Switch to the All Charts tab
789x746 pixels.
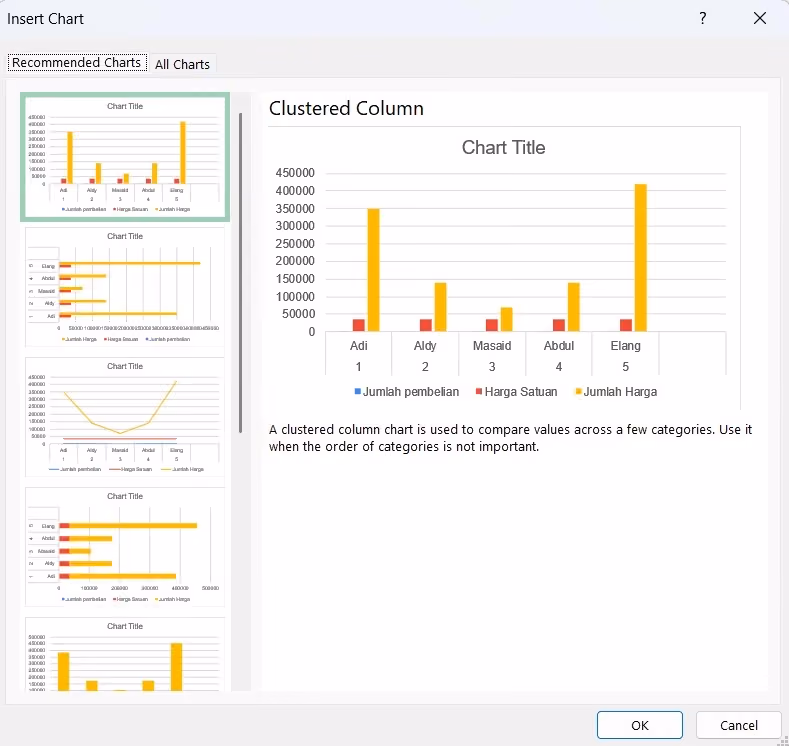point(182,64)
